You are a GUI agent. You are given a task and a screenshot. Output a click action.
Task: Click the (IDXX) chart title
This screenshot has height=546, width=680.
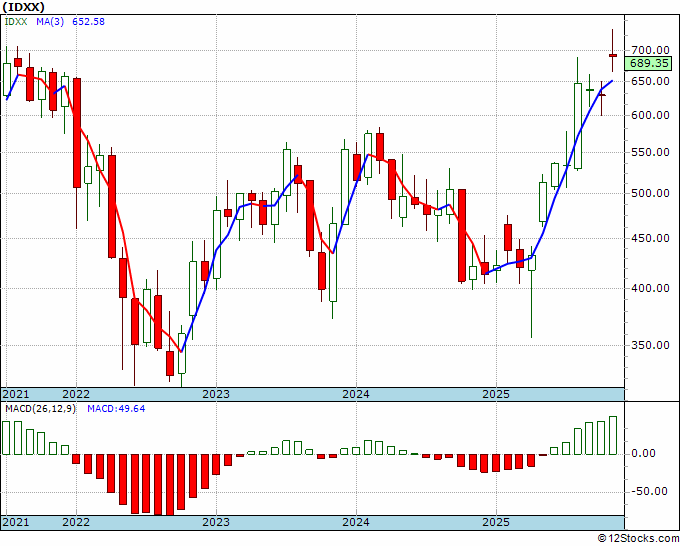click(23, 7)
